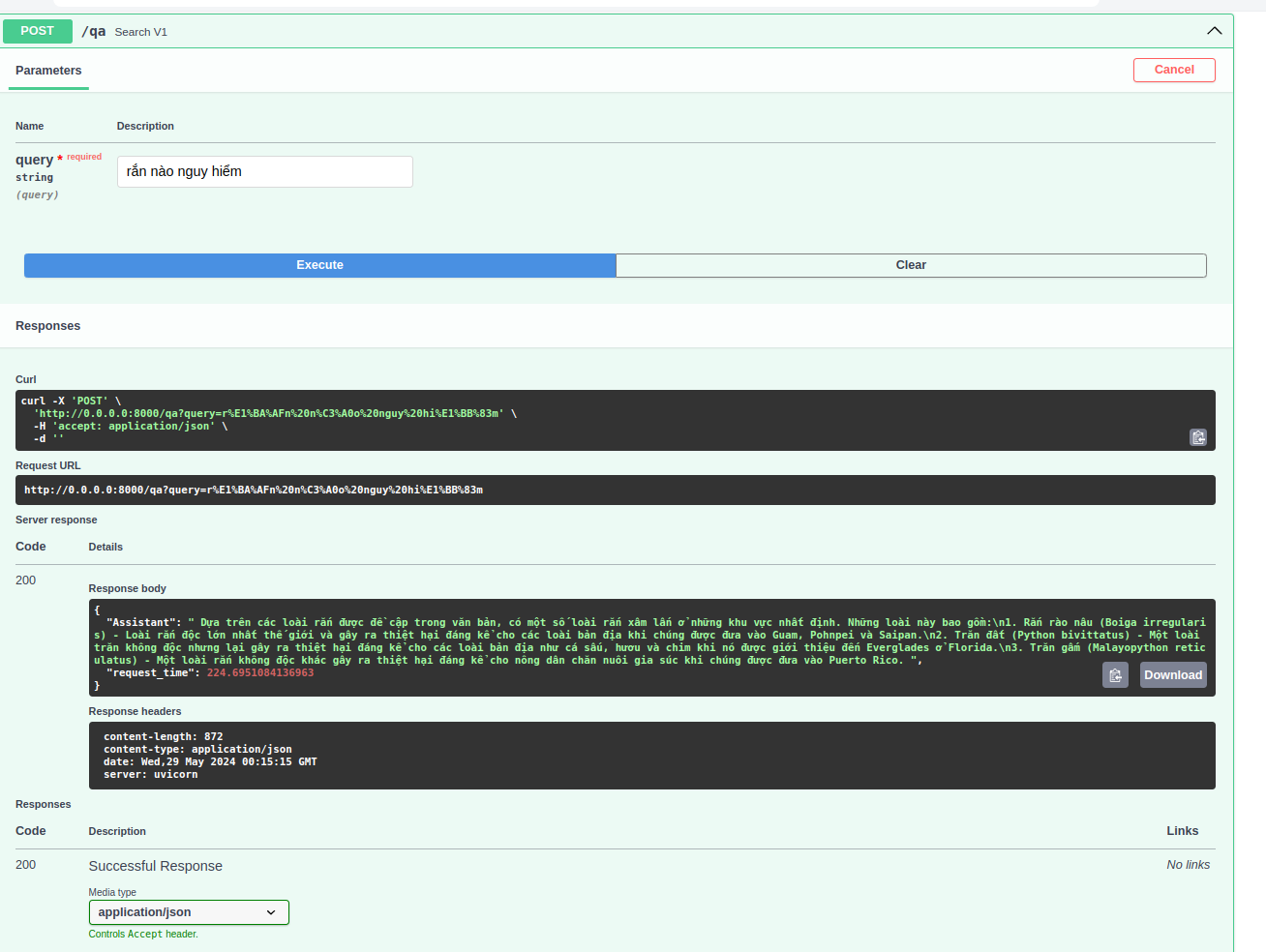Click the Server response label

coord(56,520)
